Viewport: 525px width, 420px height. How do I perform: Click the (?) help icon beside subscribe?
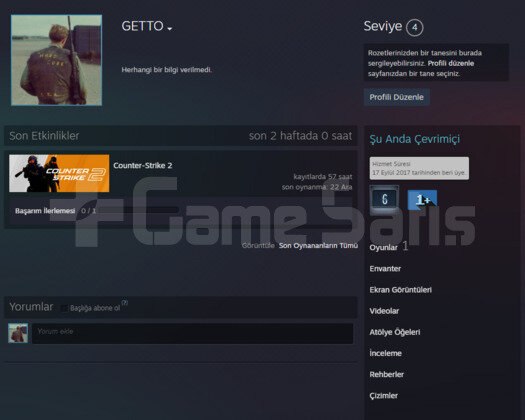coord(125,302)
